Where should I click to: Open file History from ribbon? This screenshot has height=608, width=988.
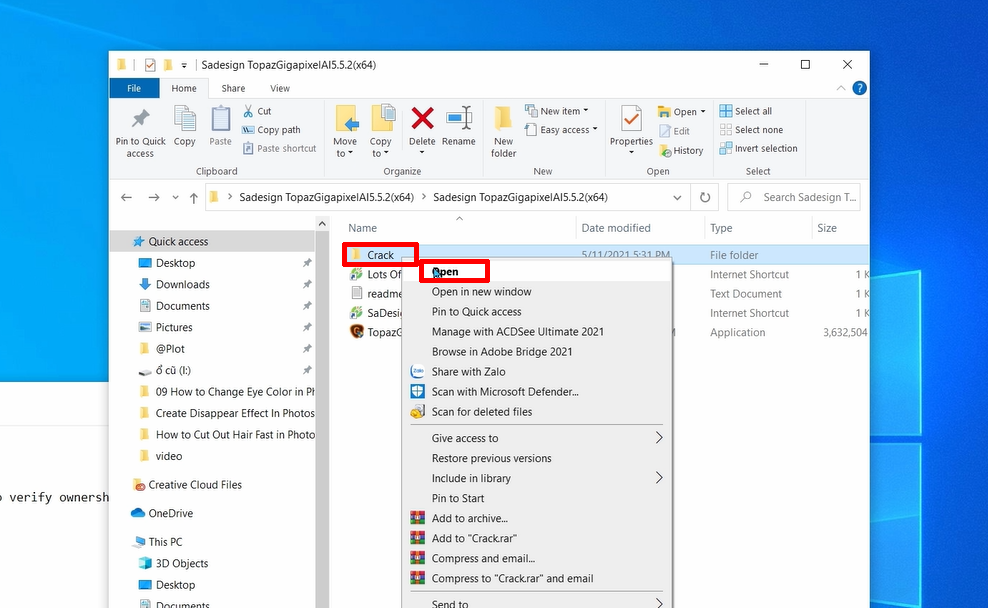681,151
